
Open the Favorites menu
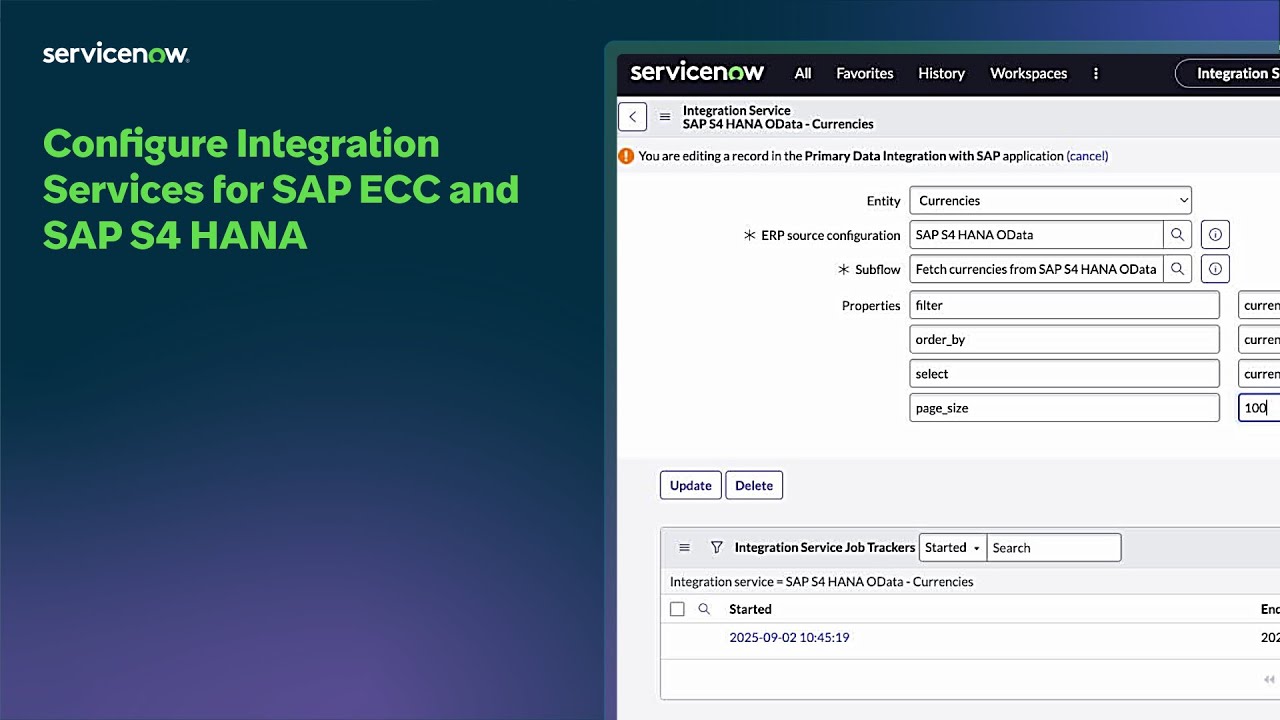click(x=864, y=73)
